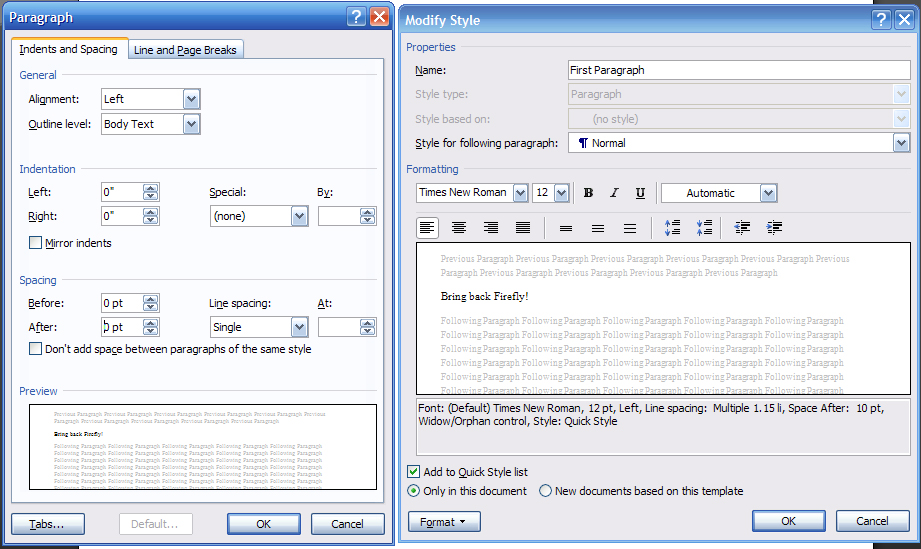The height and width of the screenshot is (549, 921).
Task: Toggle Underline formatting button
Action: click(x=640, y=193)
